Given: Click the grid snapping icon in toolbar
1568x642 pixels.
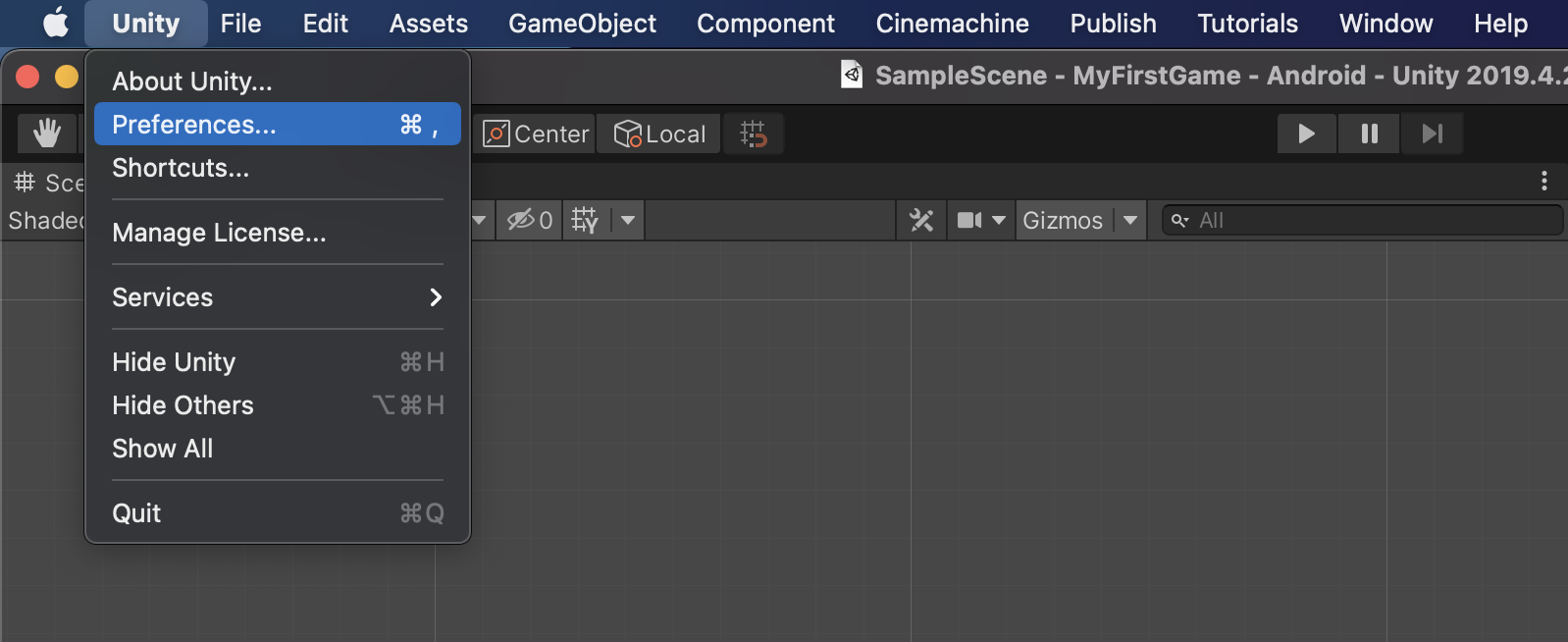Looking at the screenshot, I should (x=754, y=134).
